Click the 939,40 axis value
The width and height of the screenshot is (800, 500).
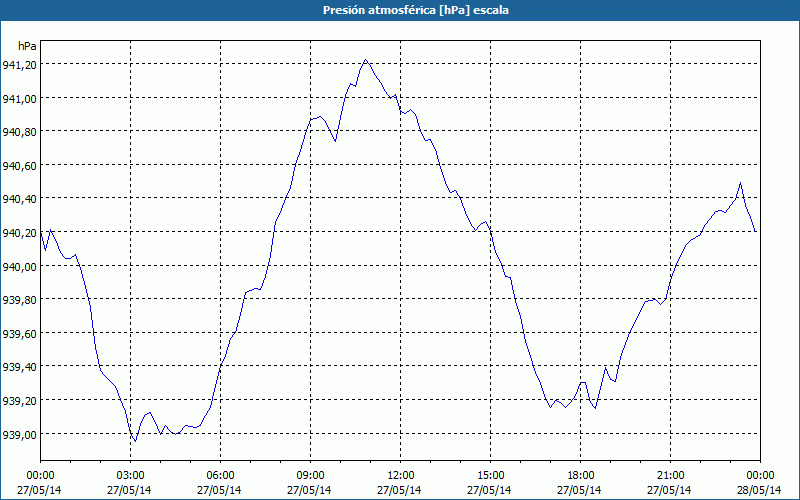pos(19,367)
